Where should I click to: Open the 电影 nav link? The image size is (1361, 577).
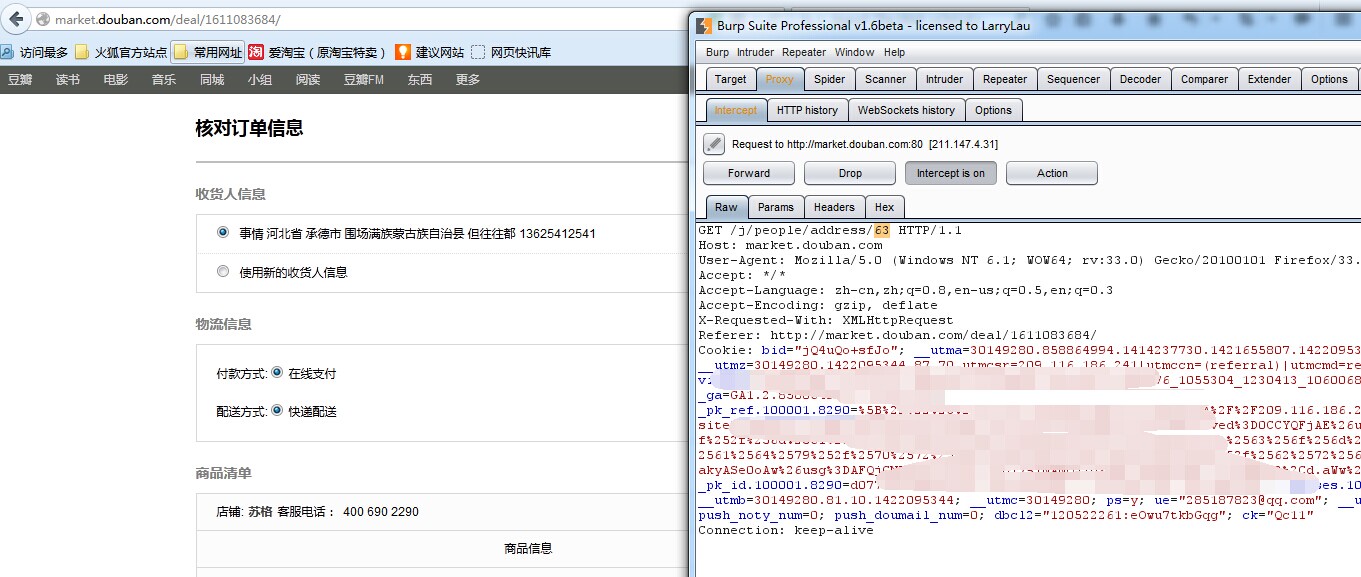[x=116, y=80]
